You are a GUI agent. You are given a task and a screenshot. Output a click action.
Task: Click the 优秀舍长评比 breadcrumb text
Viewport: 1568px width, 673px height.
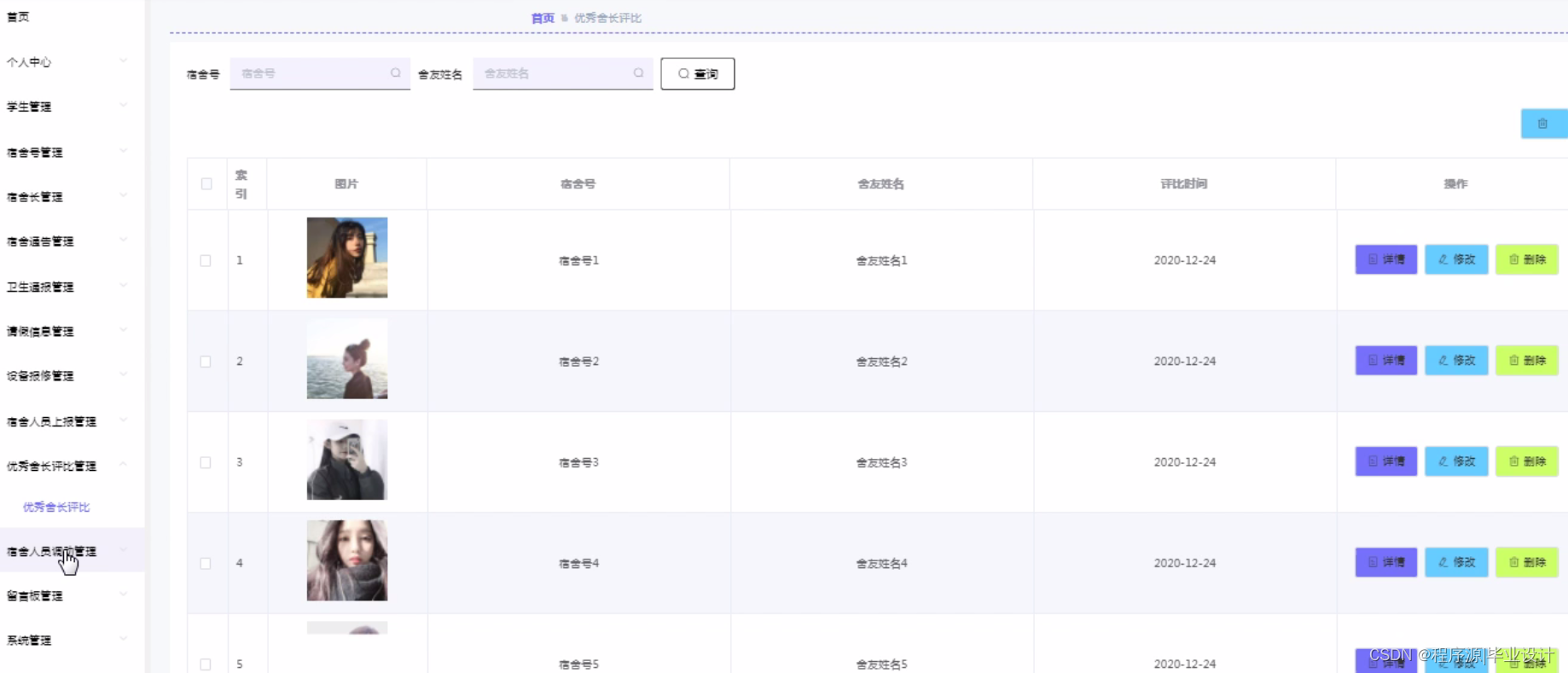click(x=608, y=18)
